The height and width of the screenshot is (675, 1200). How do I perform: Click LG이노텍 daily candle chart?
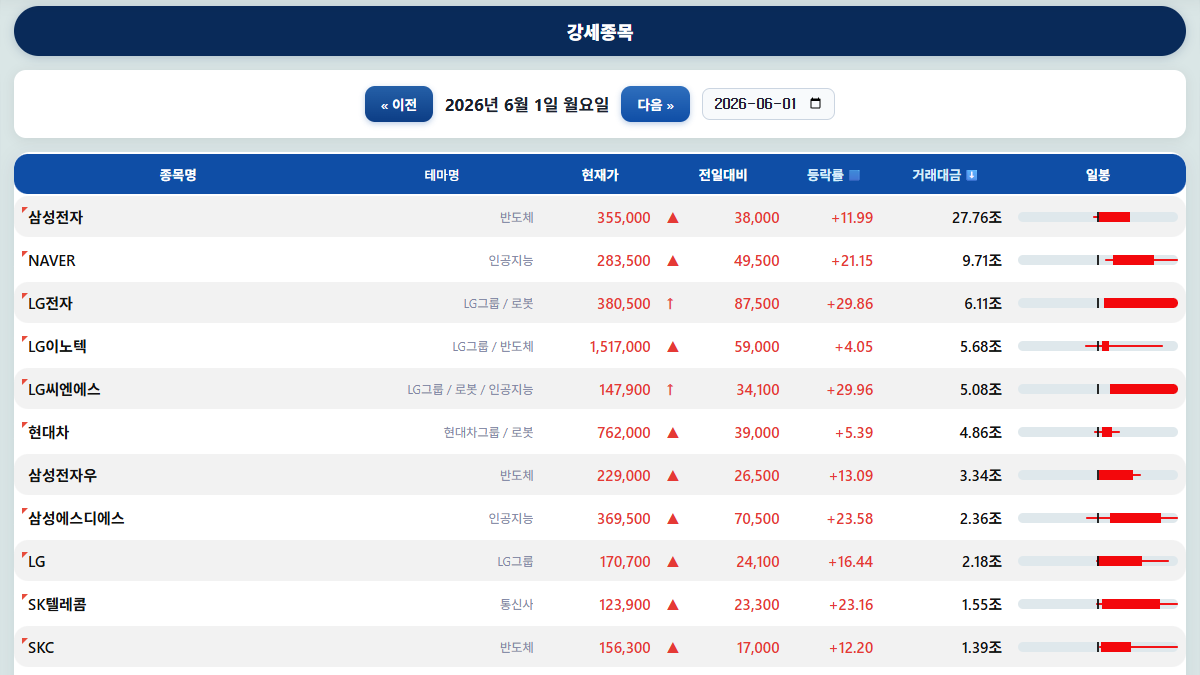[1098, 346]
